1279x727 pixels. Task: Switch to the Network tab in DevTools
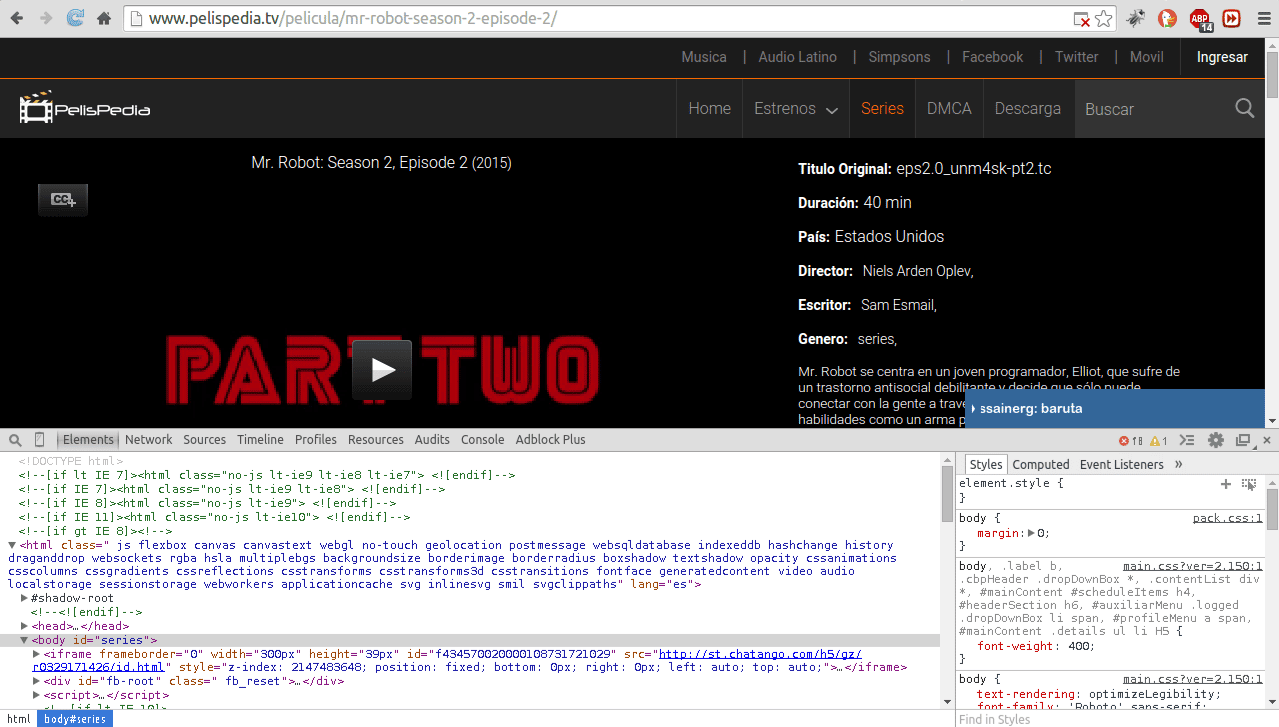click(148, 440)
